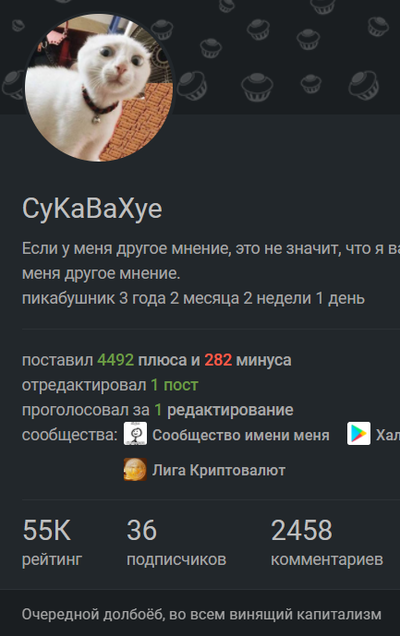Click the пикабушник 3 года membership line

tap(193, 299)
